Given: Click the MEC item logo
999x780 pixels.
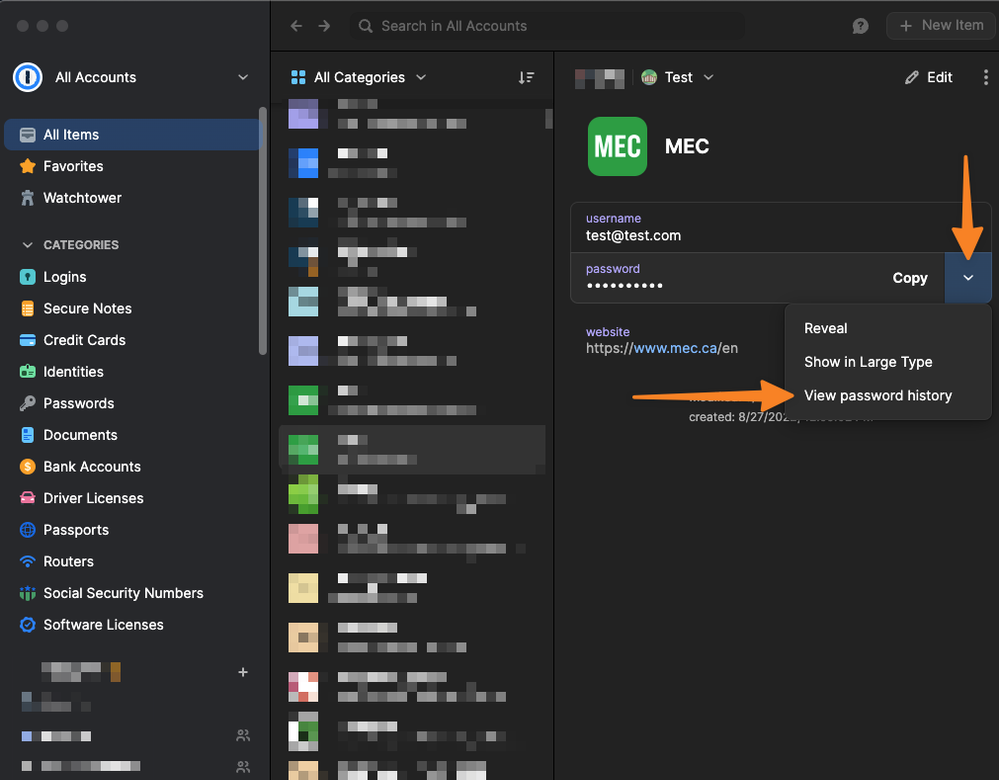Looking at the screenshot, I should [617, 147].
